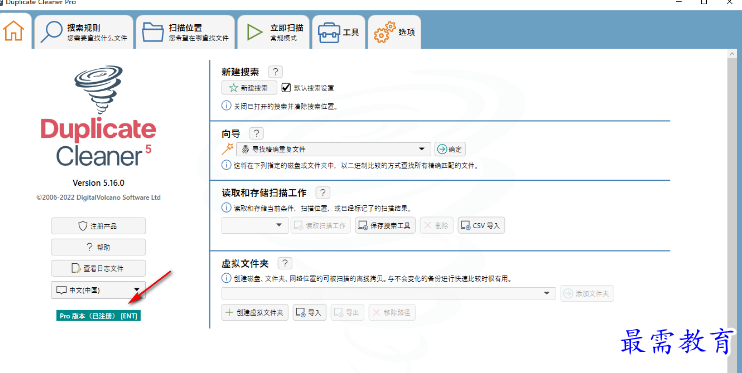
Task: Click the 读取扫描工作 button
Action: (321, 225)
